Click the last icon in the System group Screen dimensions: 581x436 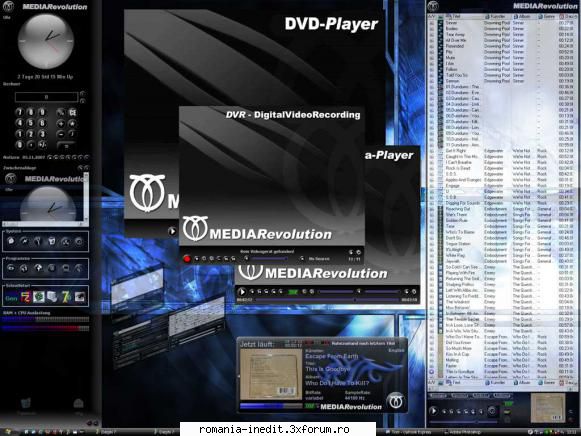click(x=79, y=241)
